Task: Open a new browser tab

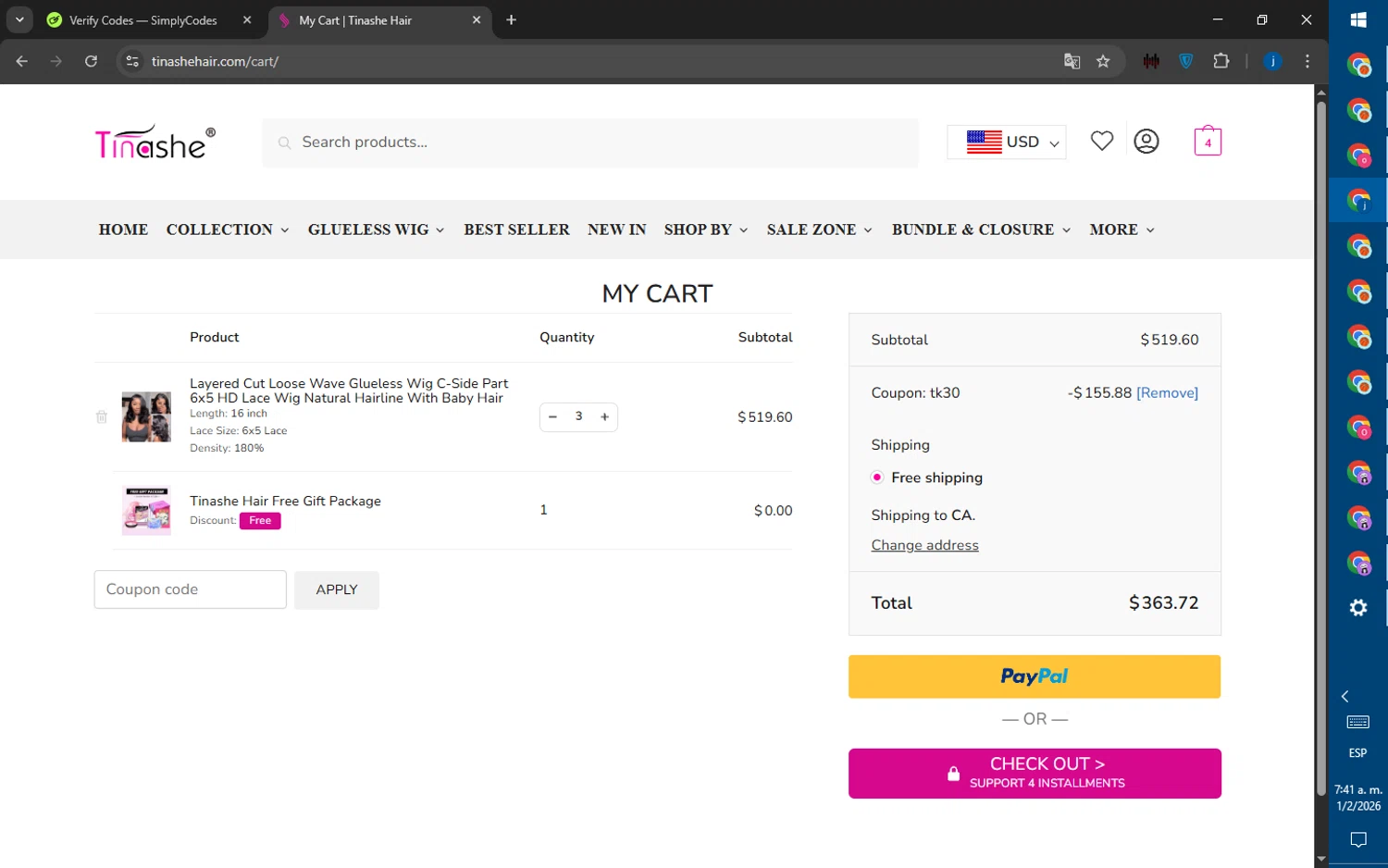Action: click(511, 19)
